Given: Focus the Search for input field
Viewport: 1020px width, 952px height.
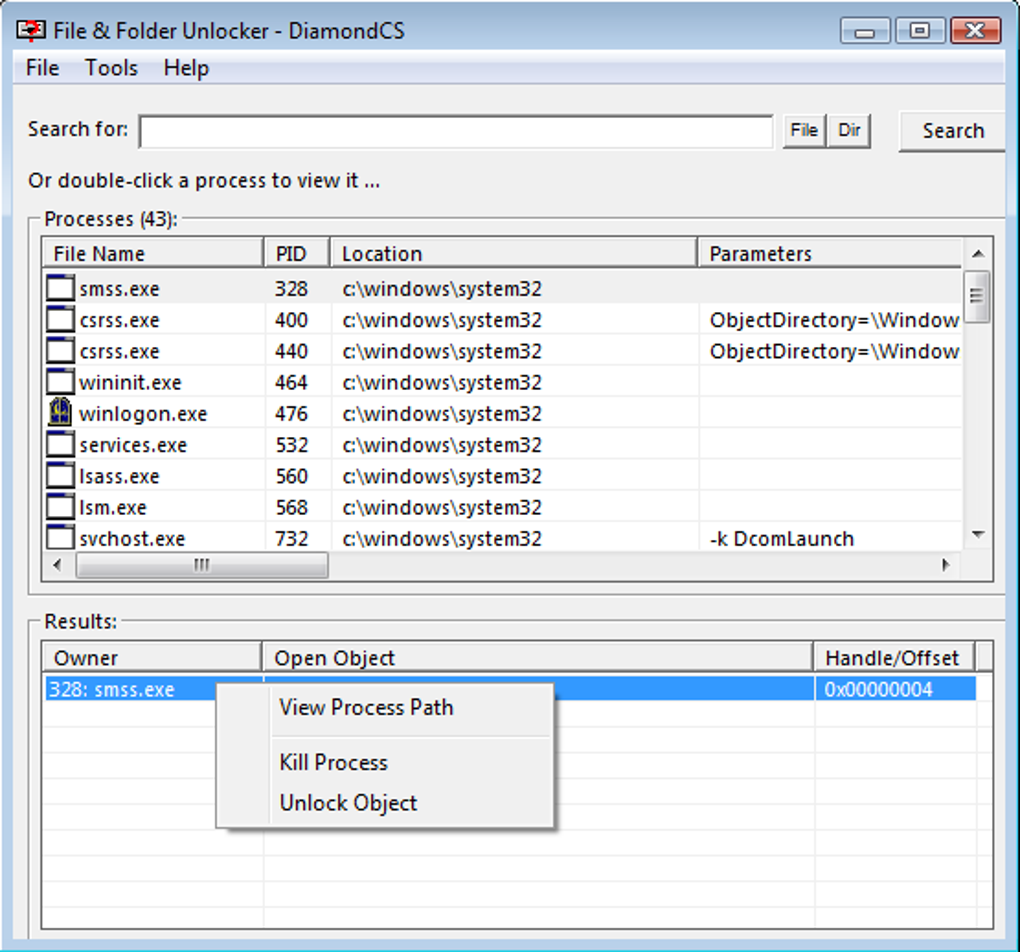Looking at the screenshot, I should coord(456,131).
